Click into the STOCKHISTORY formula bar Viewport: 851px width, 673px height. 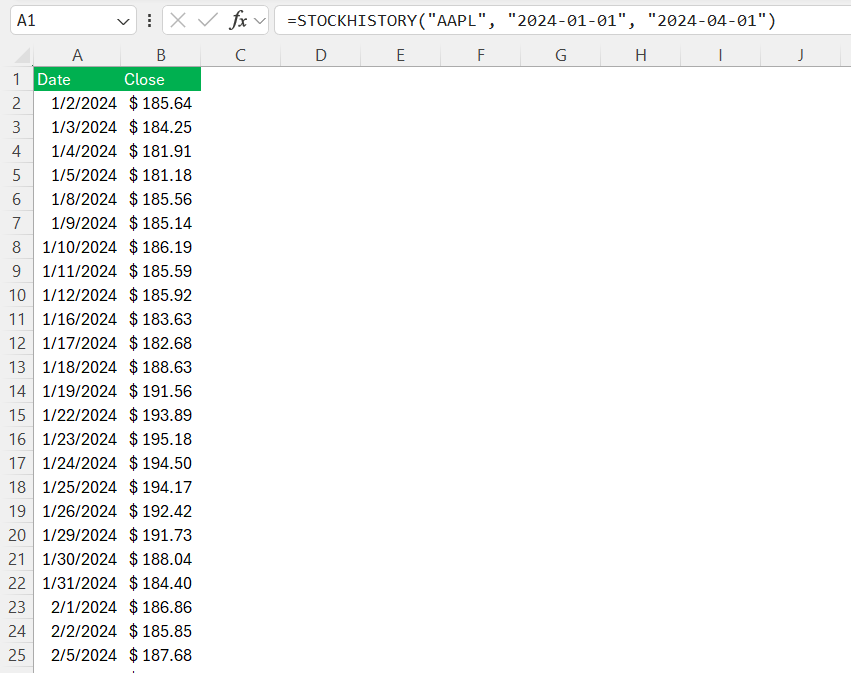pos(562,21)
